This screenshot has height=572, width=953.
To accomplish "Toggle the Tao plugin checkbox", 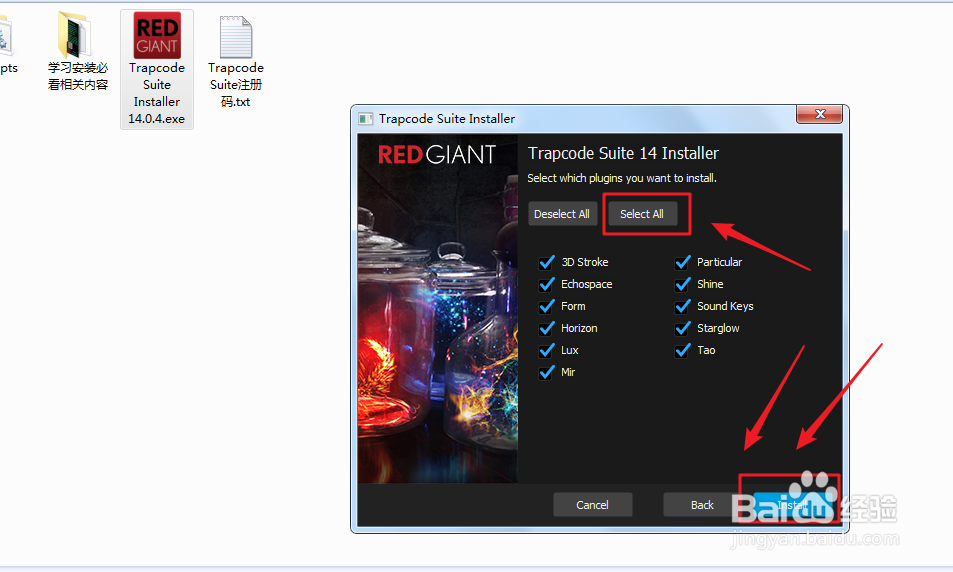I will coord(683,350).
